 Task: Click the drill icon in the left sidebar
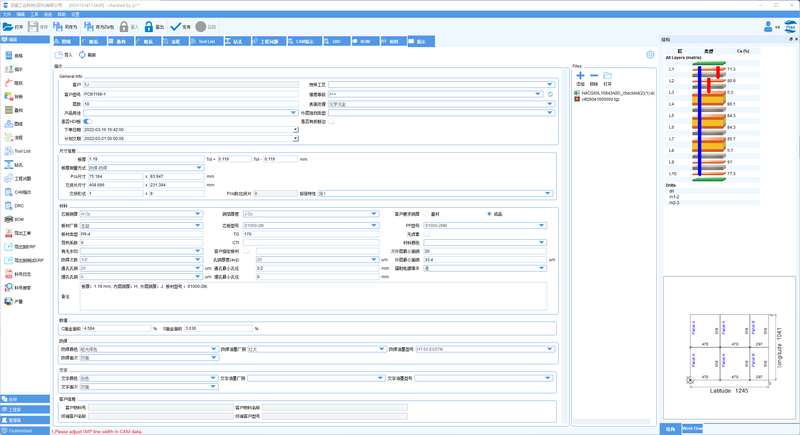point(8,165)
